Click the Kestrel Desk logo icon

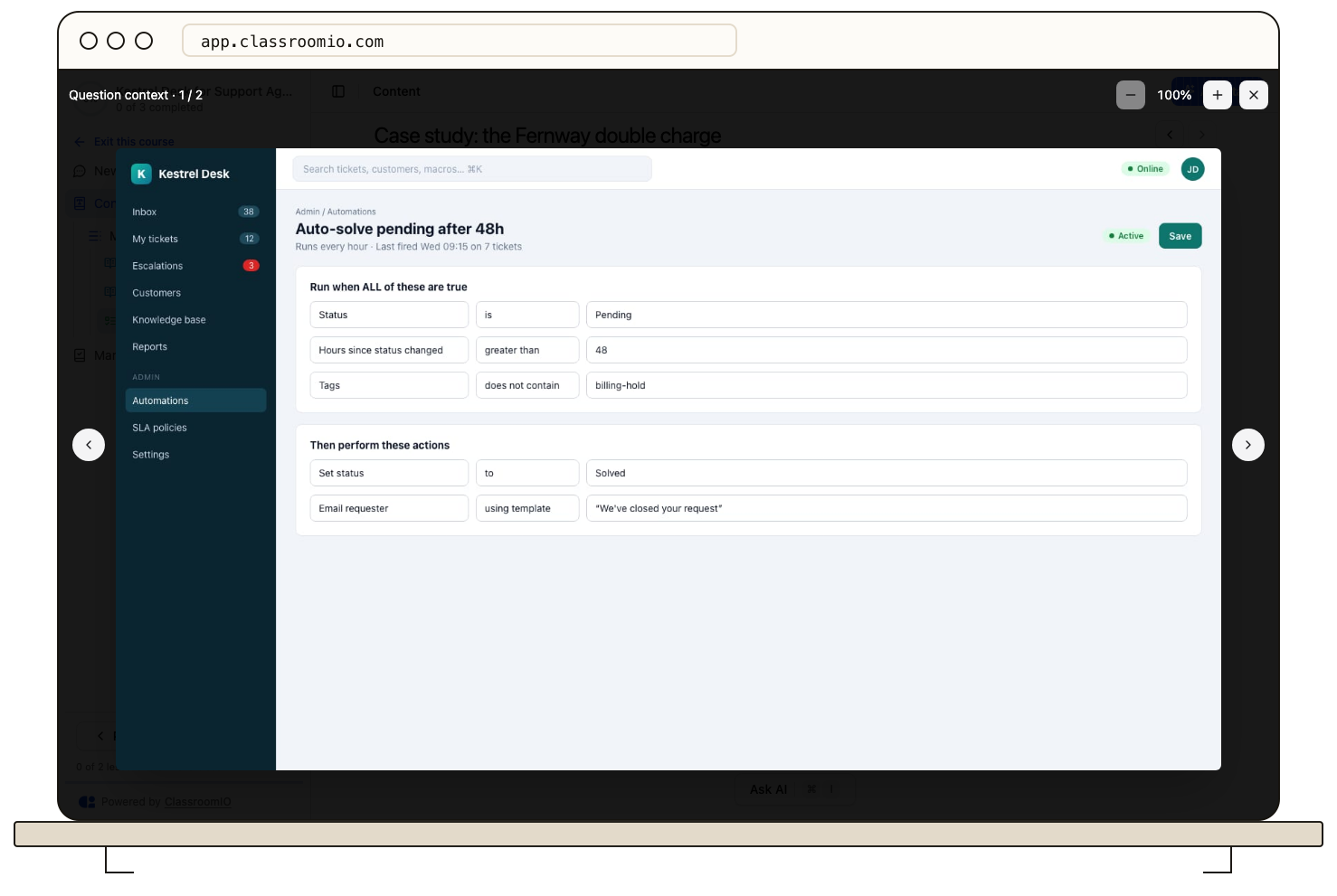click(141, 174)
